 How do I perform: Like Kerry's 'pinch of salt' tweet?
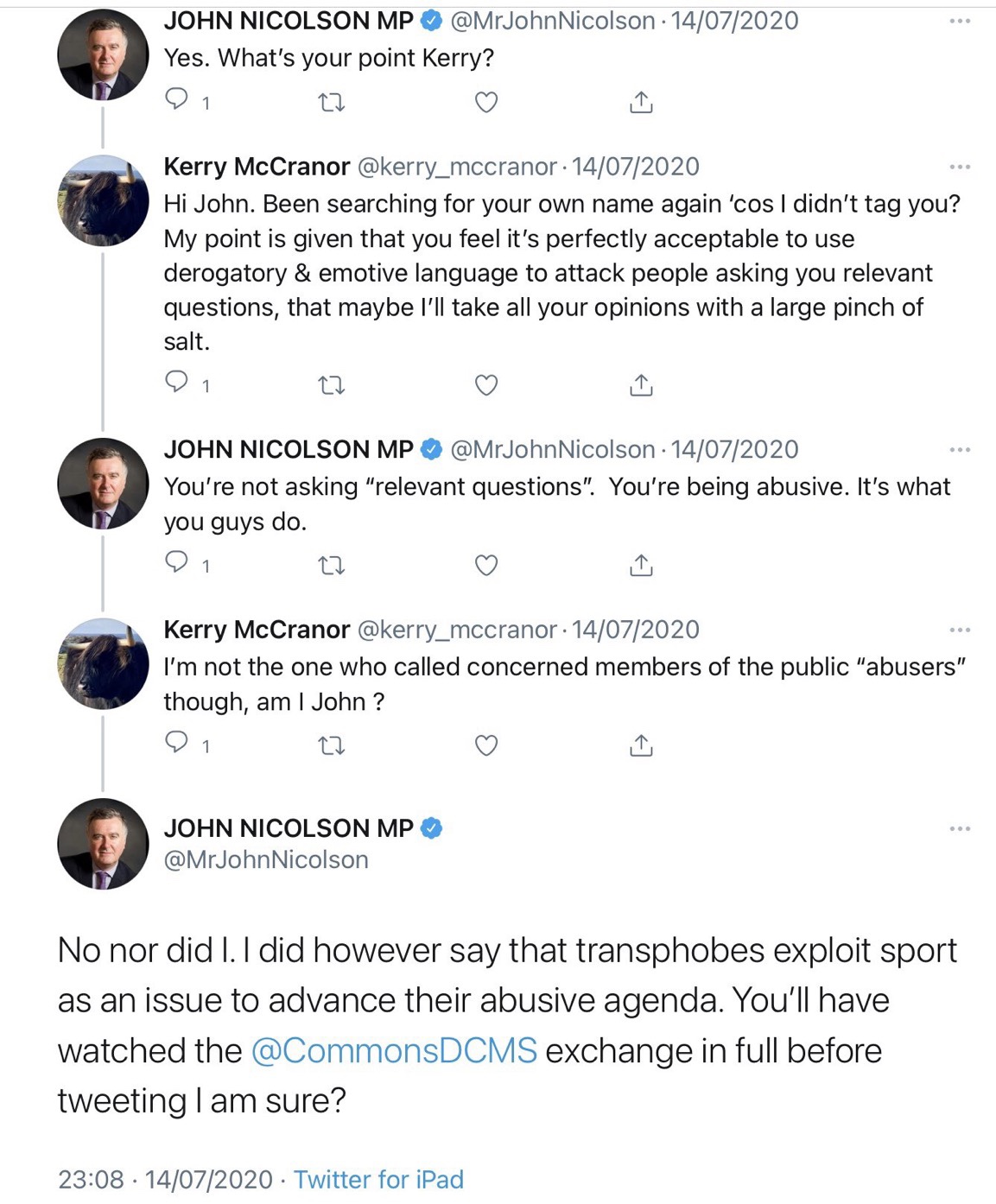486,384
